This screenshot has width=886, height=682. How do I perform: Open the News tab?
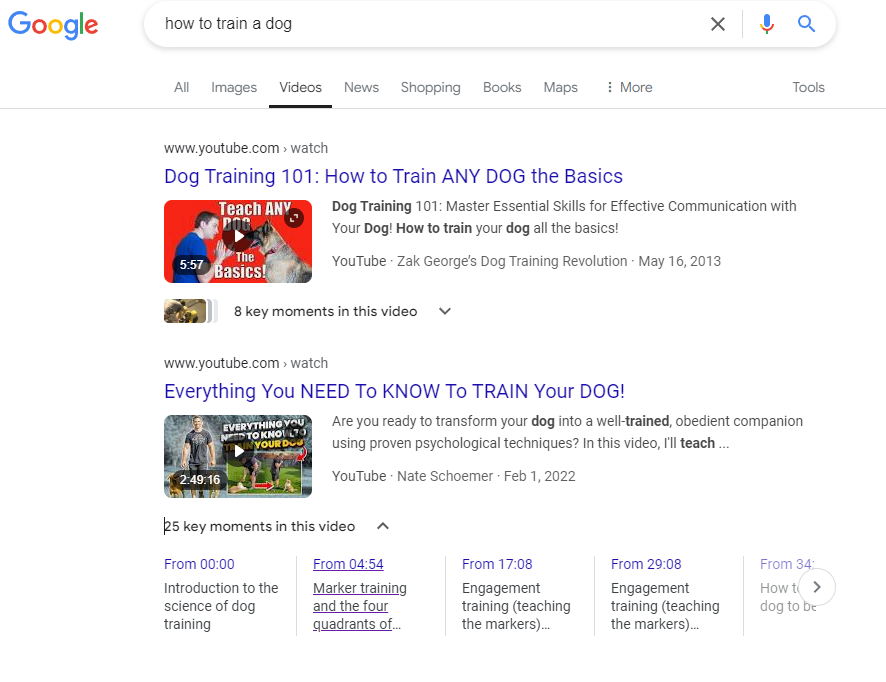[x=361, y=87]
